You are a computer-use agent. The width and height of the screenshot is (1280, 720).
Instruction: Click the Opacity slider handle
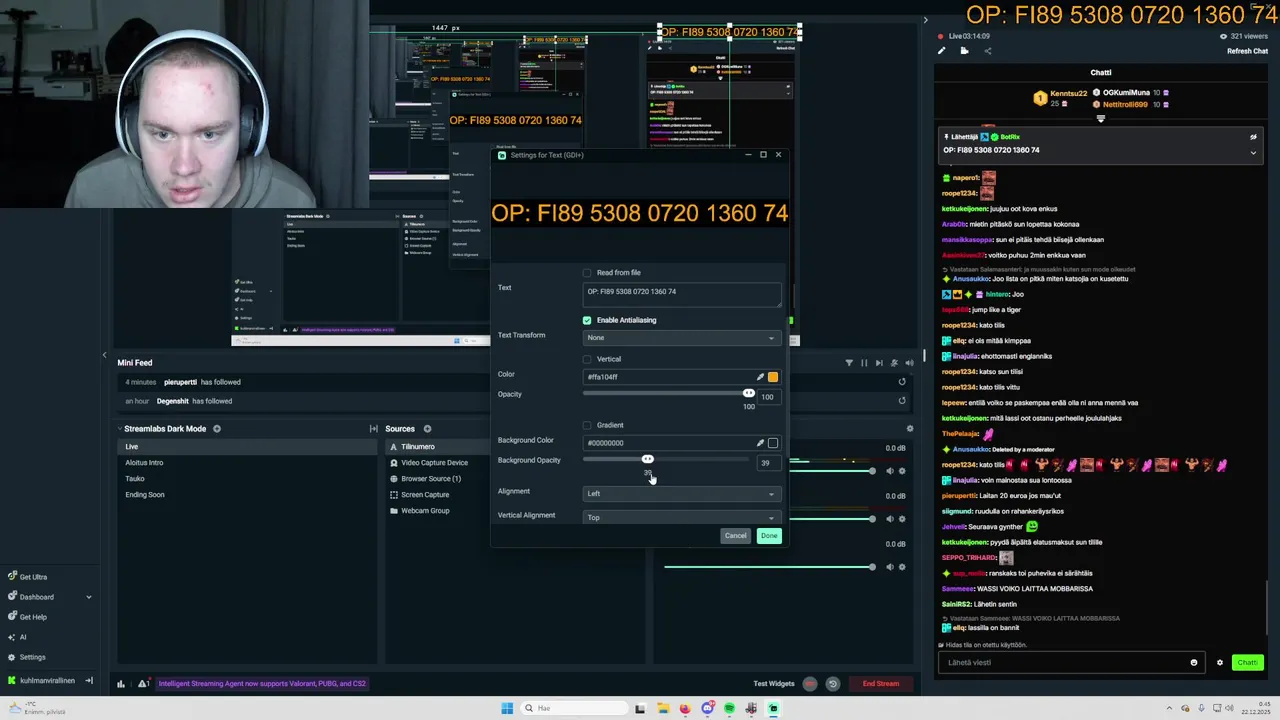tap(748, 393)
